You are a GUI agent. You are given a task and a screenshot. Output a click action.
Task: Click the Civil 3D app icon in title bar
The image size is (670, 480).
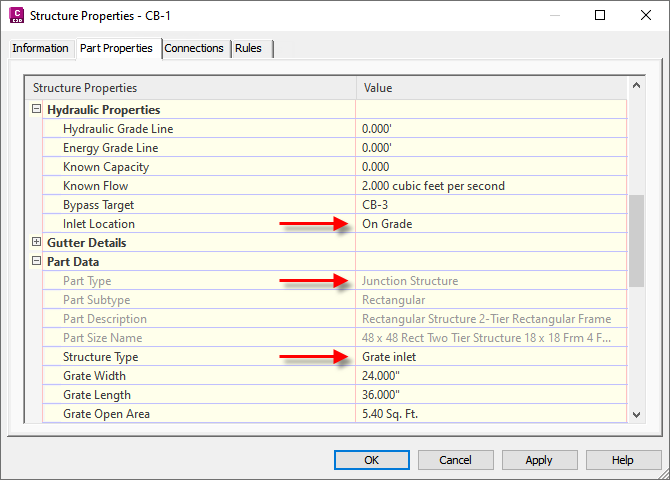[x=17, y=15]
